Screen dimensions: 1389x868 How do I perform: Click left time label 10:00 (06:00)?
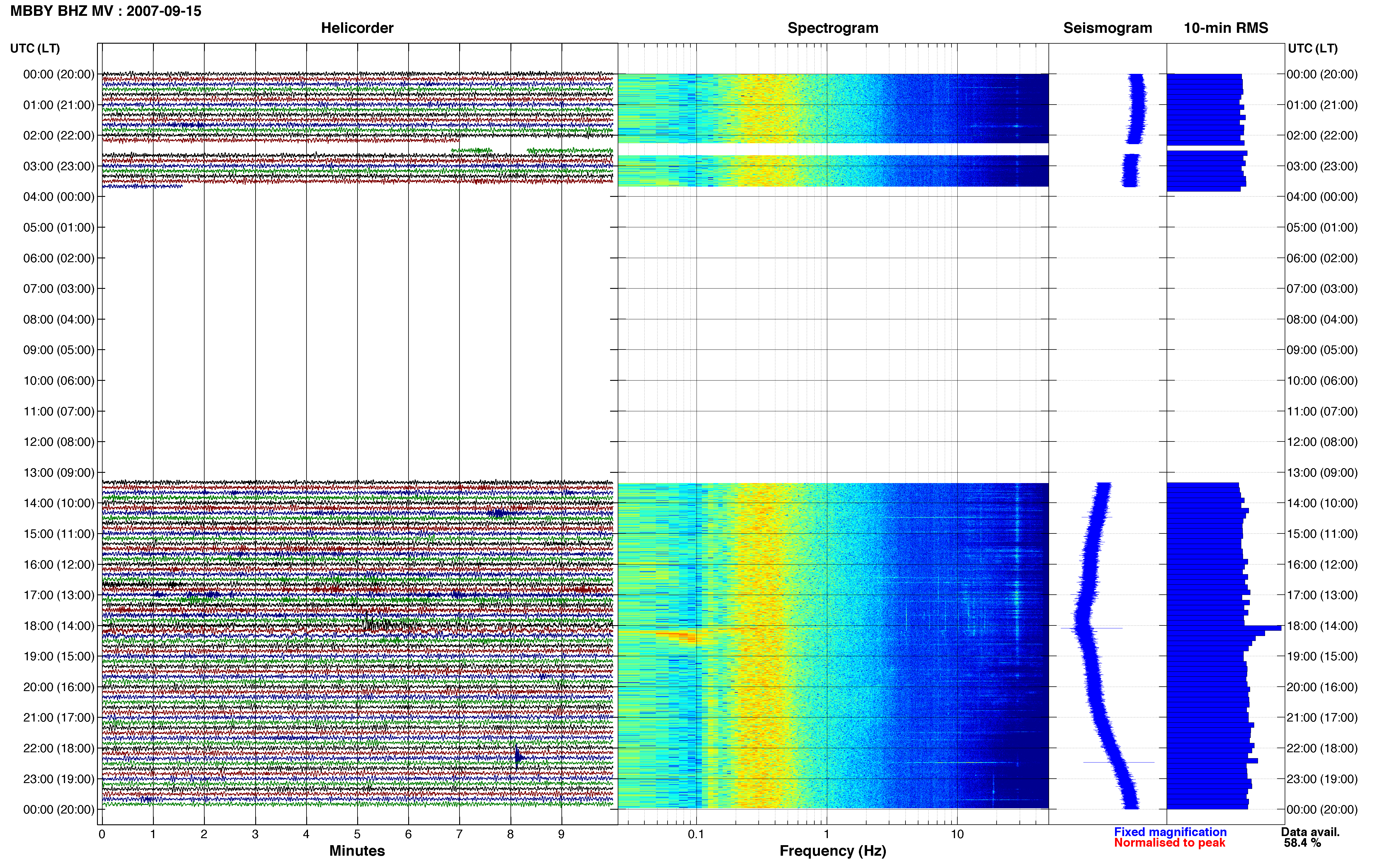tap(59, 381)
